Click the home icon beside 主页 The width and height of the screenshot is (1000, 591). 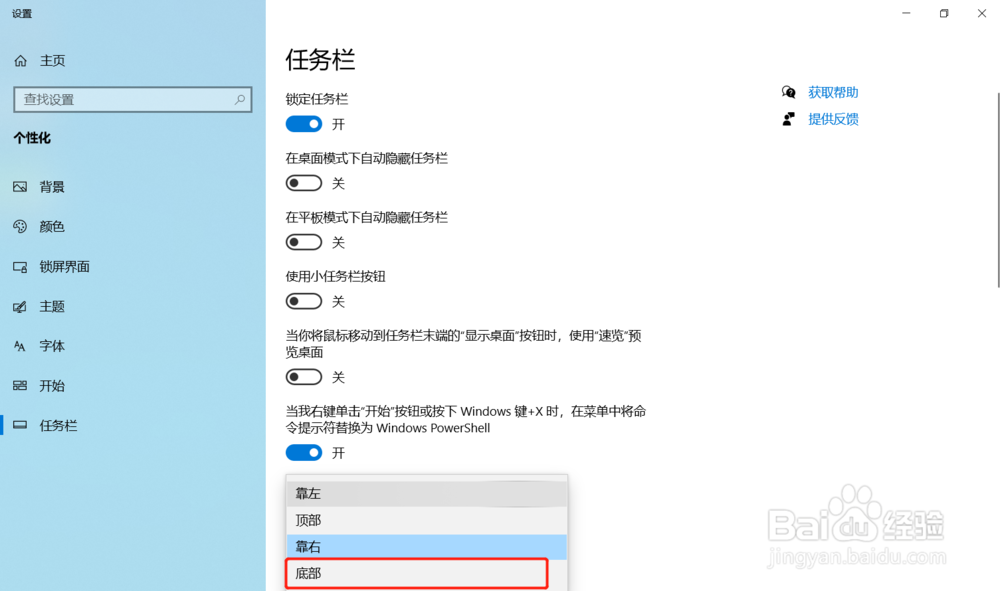[x=20, y=61]
